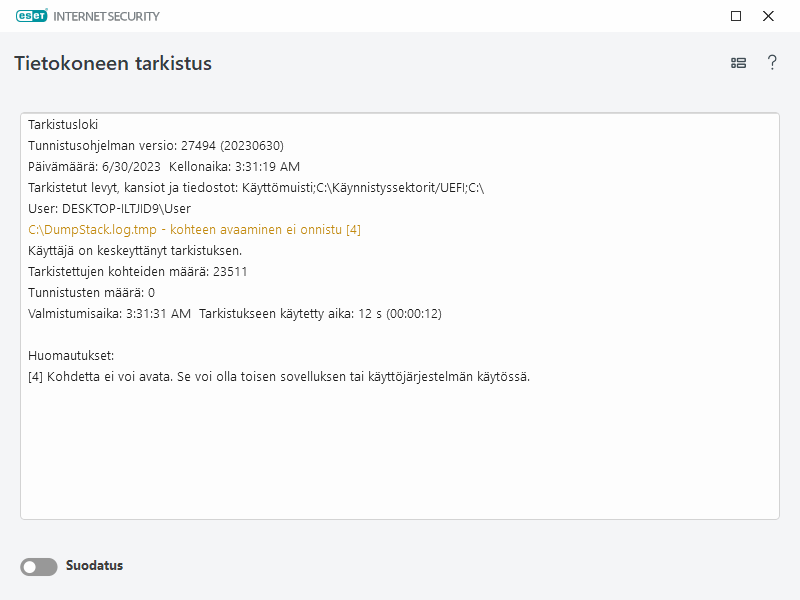Open help via the question mark icon
Viewport: 800px width, 600px height.
coord(771,62)
